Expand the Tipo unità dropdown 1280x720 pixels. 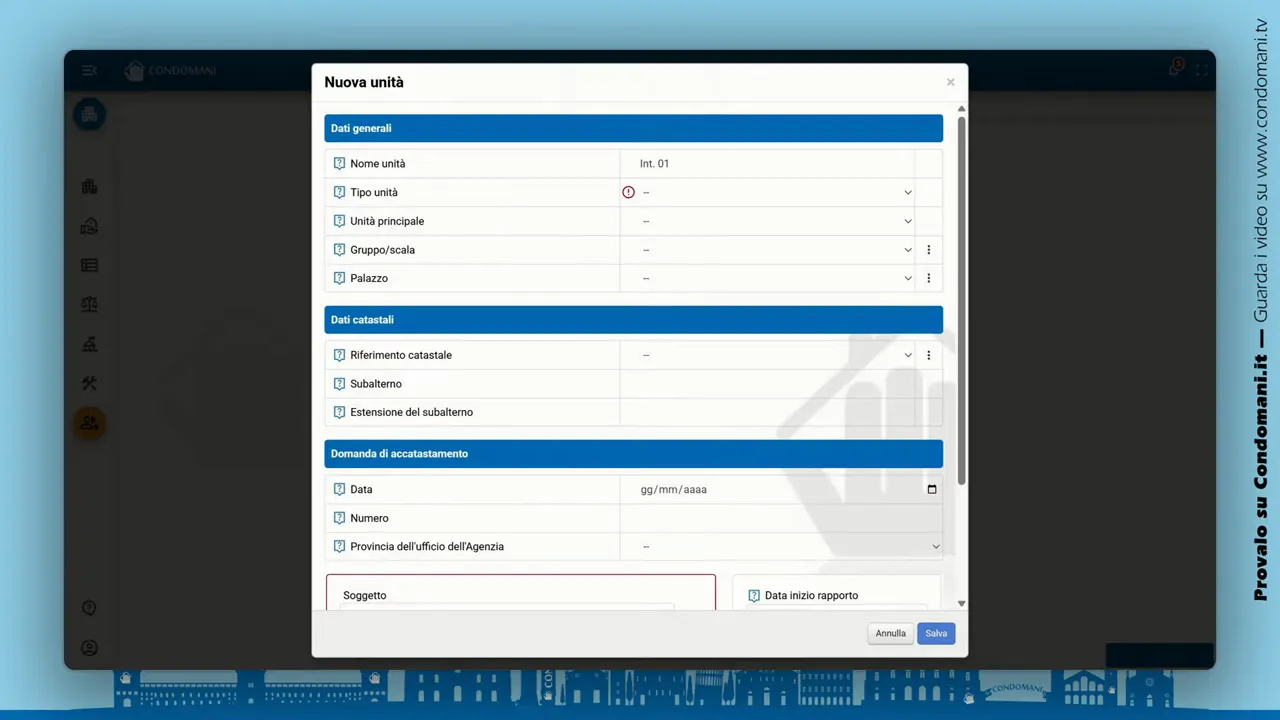pos(775,193)
